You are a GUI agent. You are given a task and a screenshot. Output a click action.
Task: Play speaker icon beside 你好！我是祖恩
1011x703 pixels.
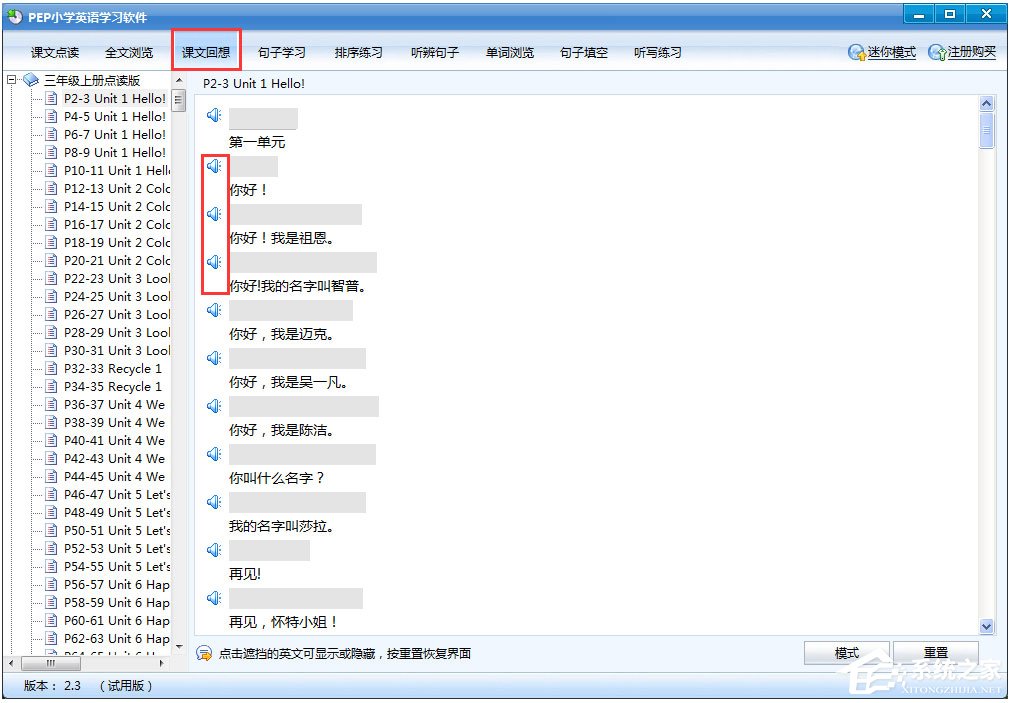[x=212, y=213]
